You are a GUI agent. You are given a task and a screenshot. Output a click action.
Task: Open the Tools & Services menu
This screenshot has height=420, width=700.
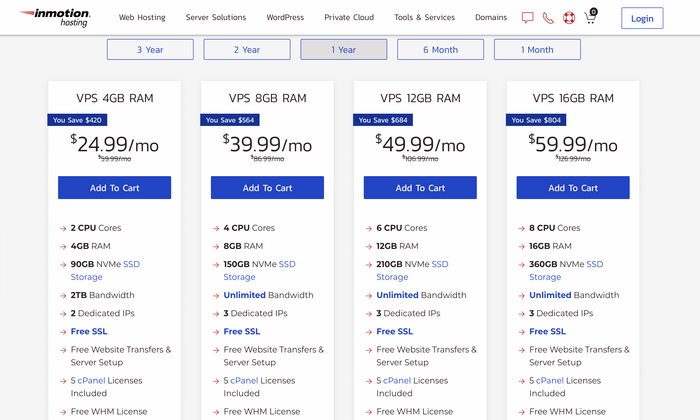coord(425,17)
